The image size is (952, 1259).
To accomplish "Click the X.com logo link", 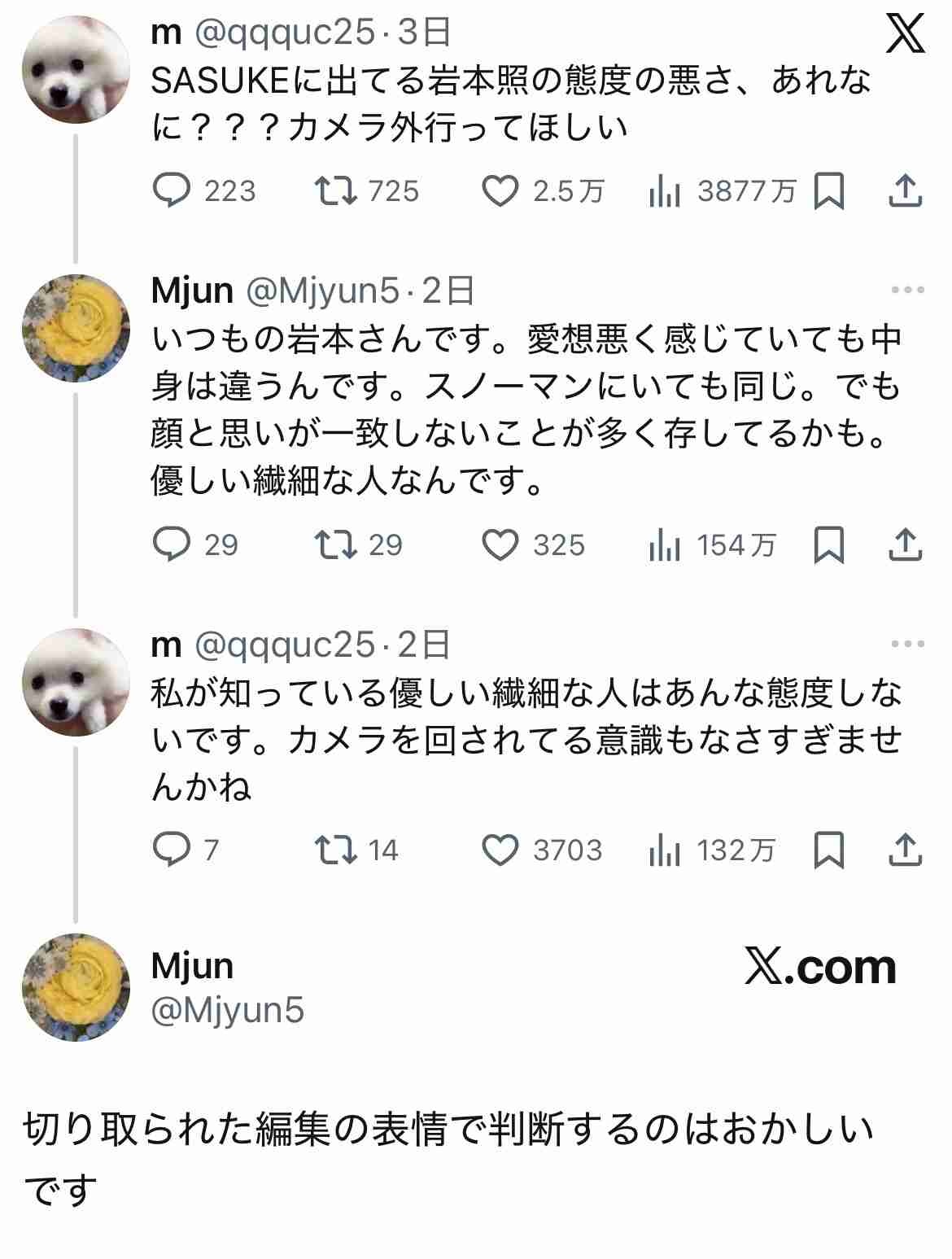I will tap(820, 967).
